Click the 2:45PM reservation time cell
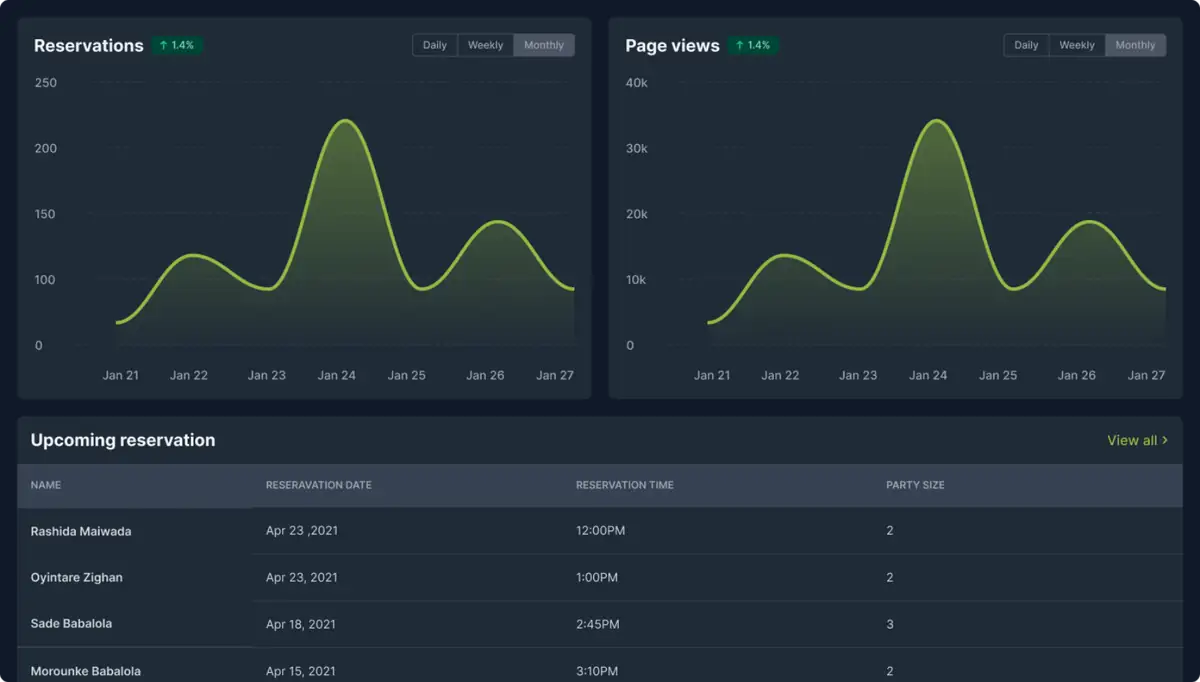The height and width of the screenshot is (682, 1200). tap(598, 624)
